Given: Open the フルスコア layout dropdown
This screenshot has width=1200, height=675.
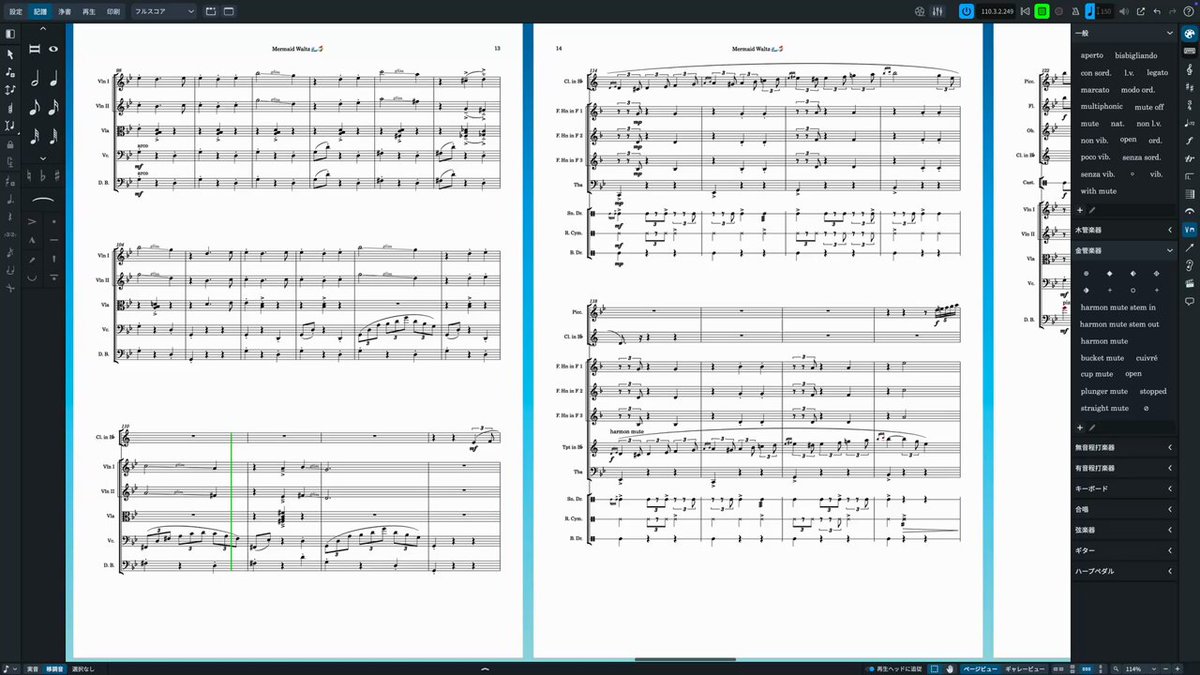Looking at the screenshot, I should [x=164, y=11].
